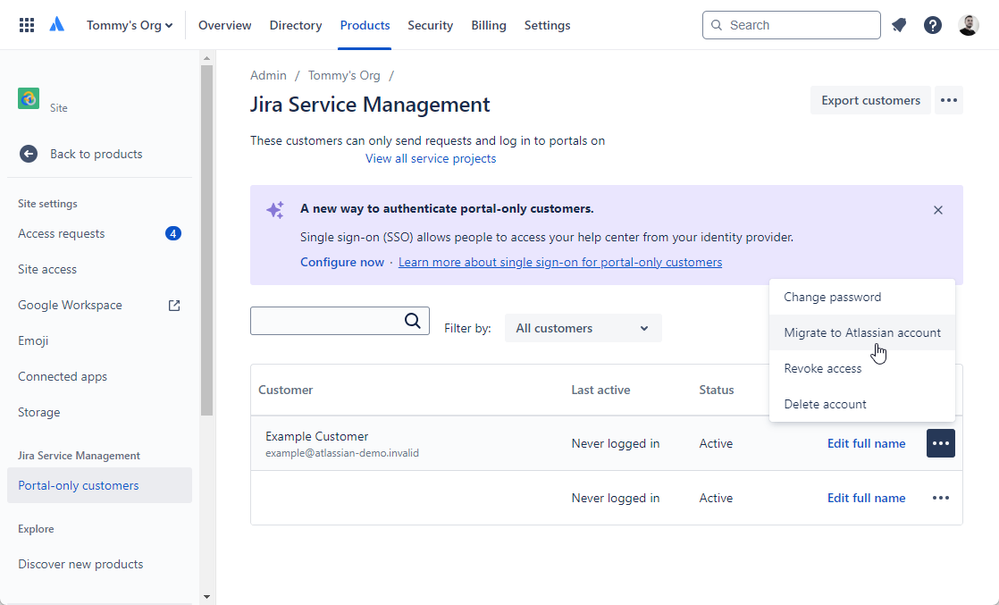Focus the top Search field

pos(790,25)
